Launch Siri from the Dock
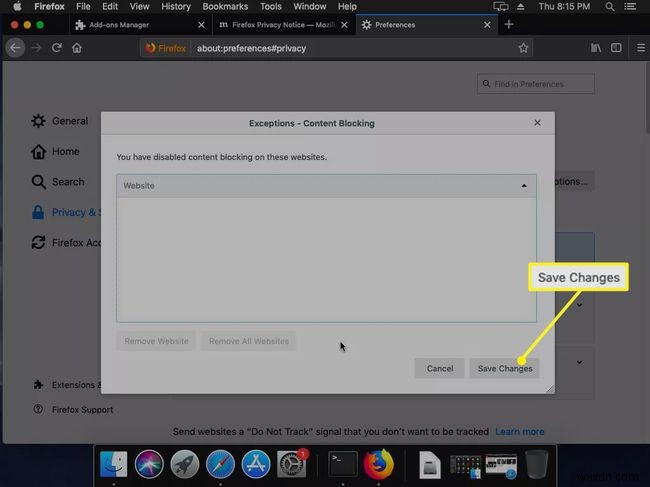650x487 pixels. tap(149, 464)
